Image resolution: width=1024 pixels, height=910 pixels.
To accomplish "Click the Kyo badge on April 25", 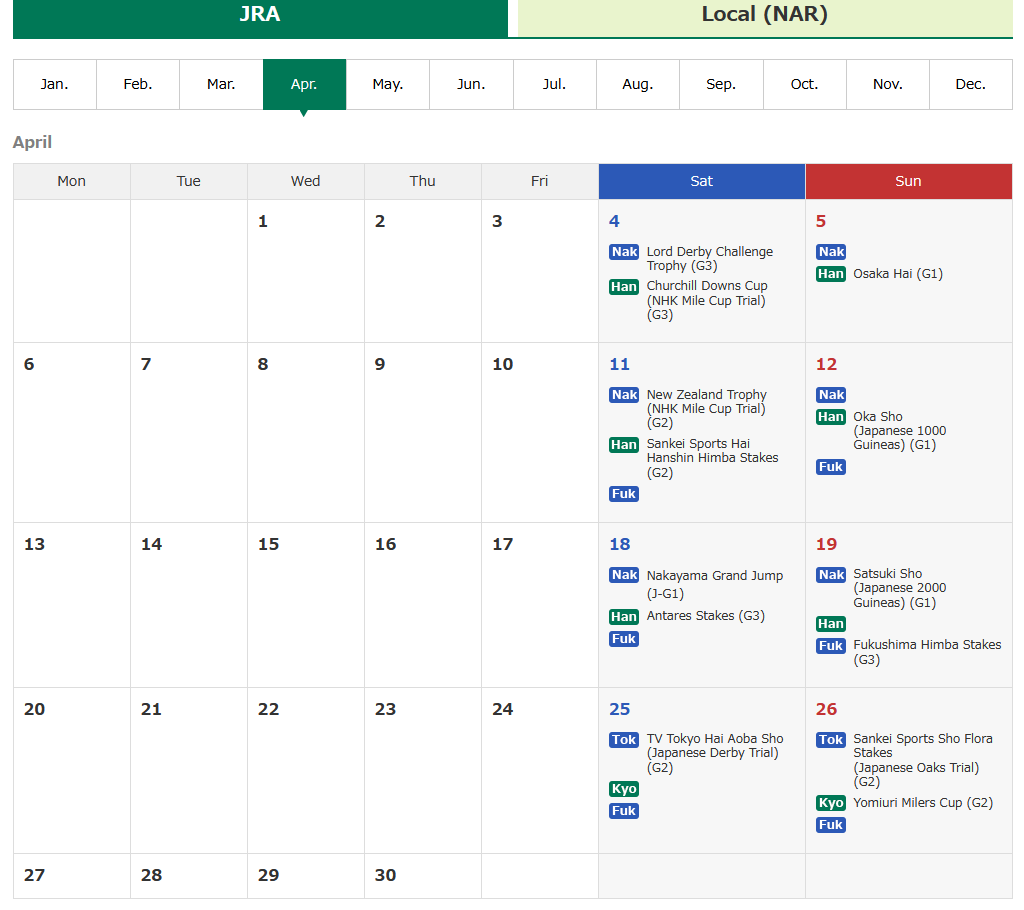I will tap(624, 789).
